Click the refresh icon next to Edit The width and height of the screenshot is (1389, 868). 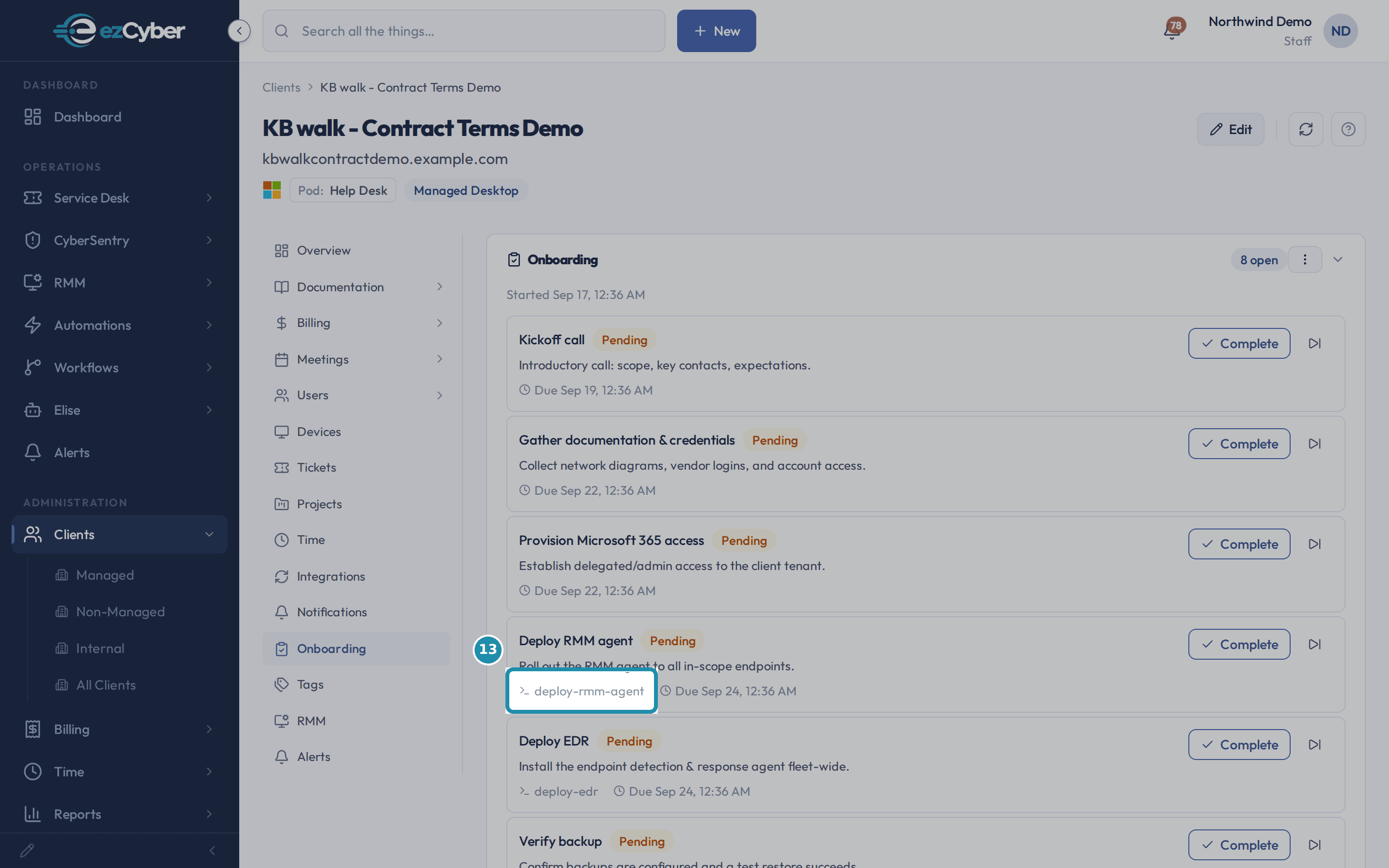point(1306,129)
